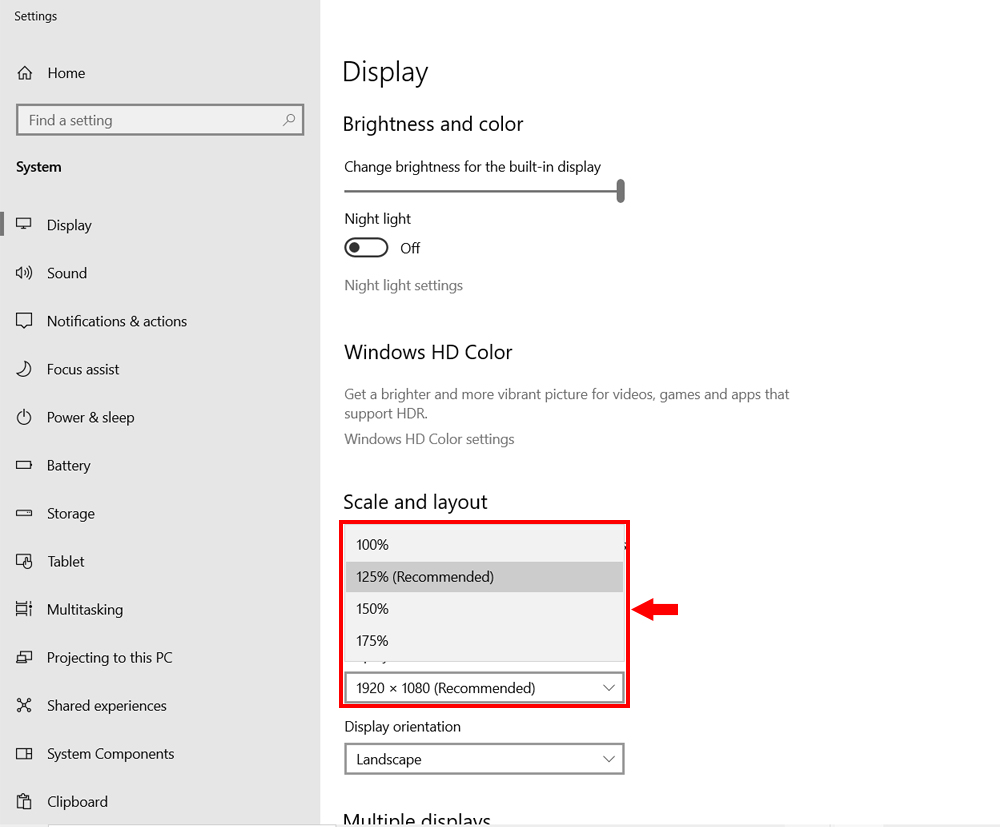Open Notifications & actions icon
The height and width of the screenshot is (827, 1000).
click(25, 321)
